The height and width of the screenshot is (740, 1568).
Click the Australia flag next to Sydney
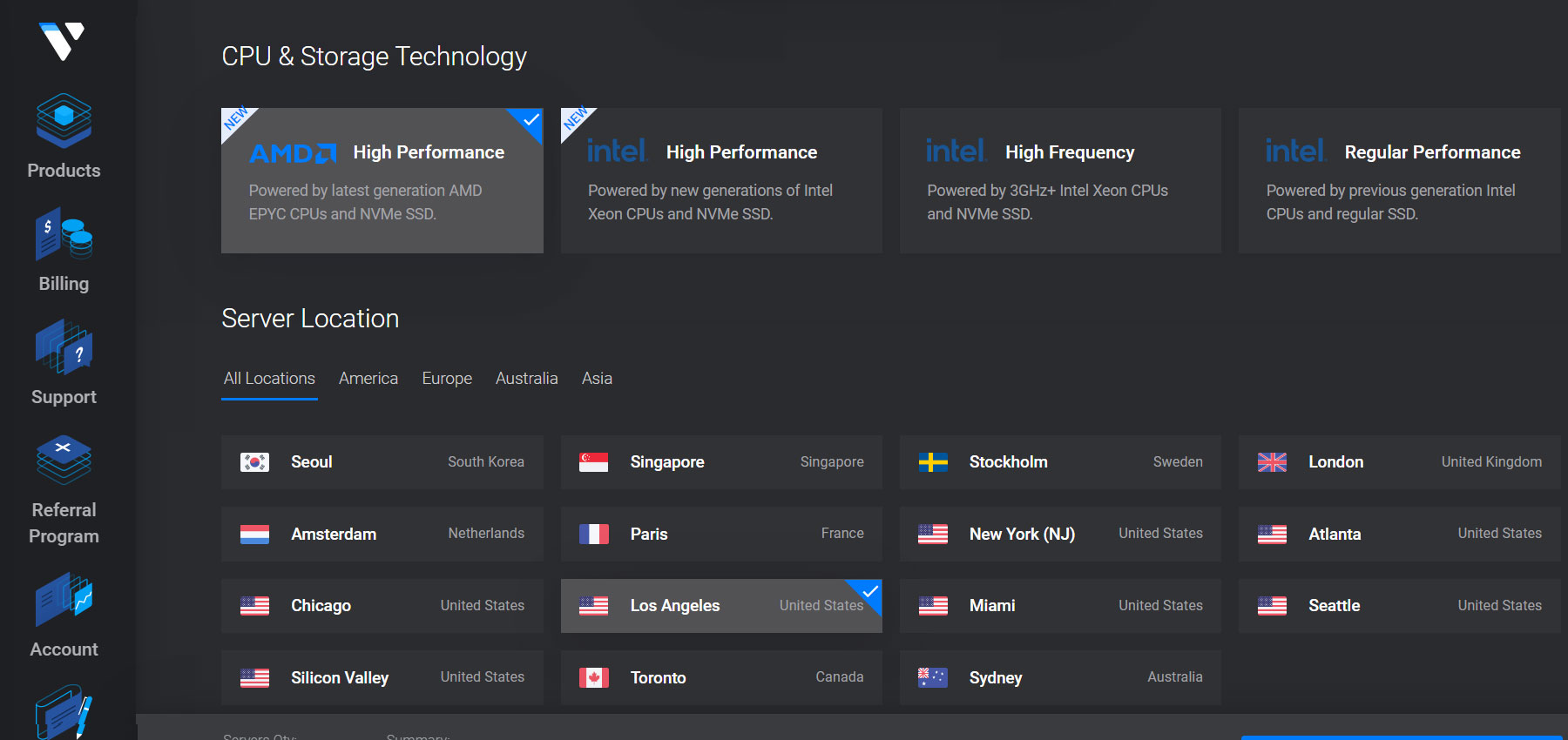tap(933, 677)
